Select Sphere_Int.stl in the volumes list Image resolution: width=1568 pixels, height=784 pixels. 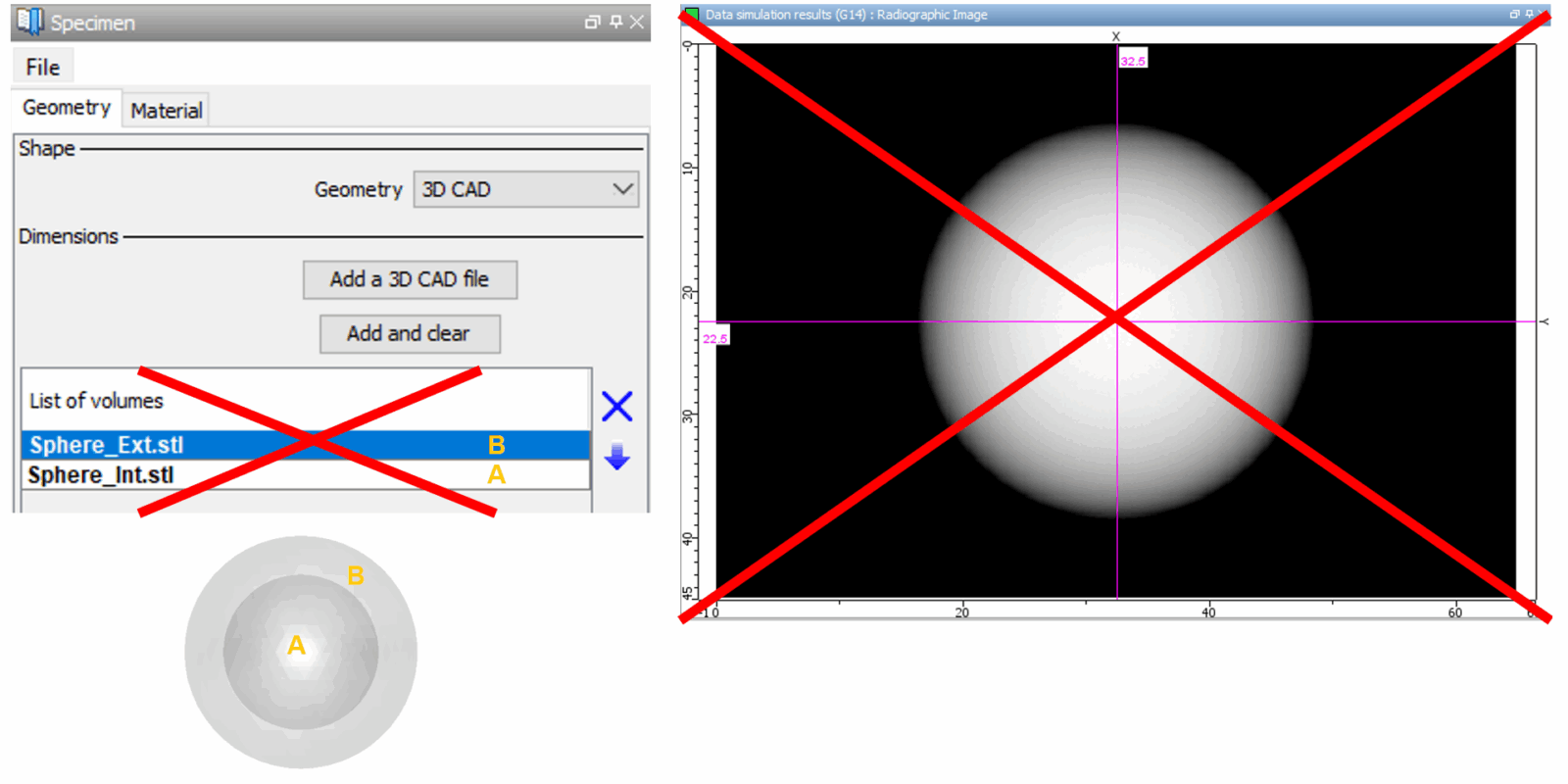point(101,475)
